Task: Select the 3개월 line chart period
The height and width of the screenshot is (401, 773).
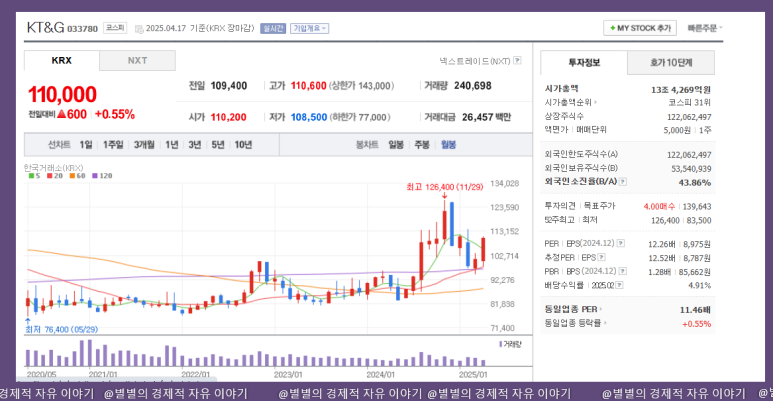Action: [x=144, y=145]
